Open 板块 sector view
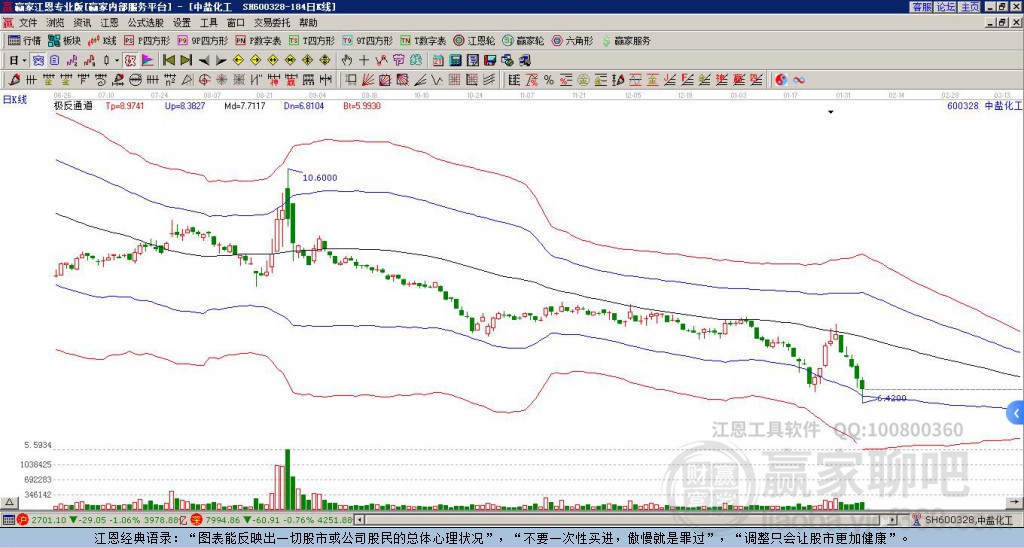Image resolution: width=1024 pixels, height=548 pixels. pos(64,40)
